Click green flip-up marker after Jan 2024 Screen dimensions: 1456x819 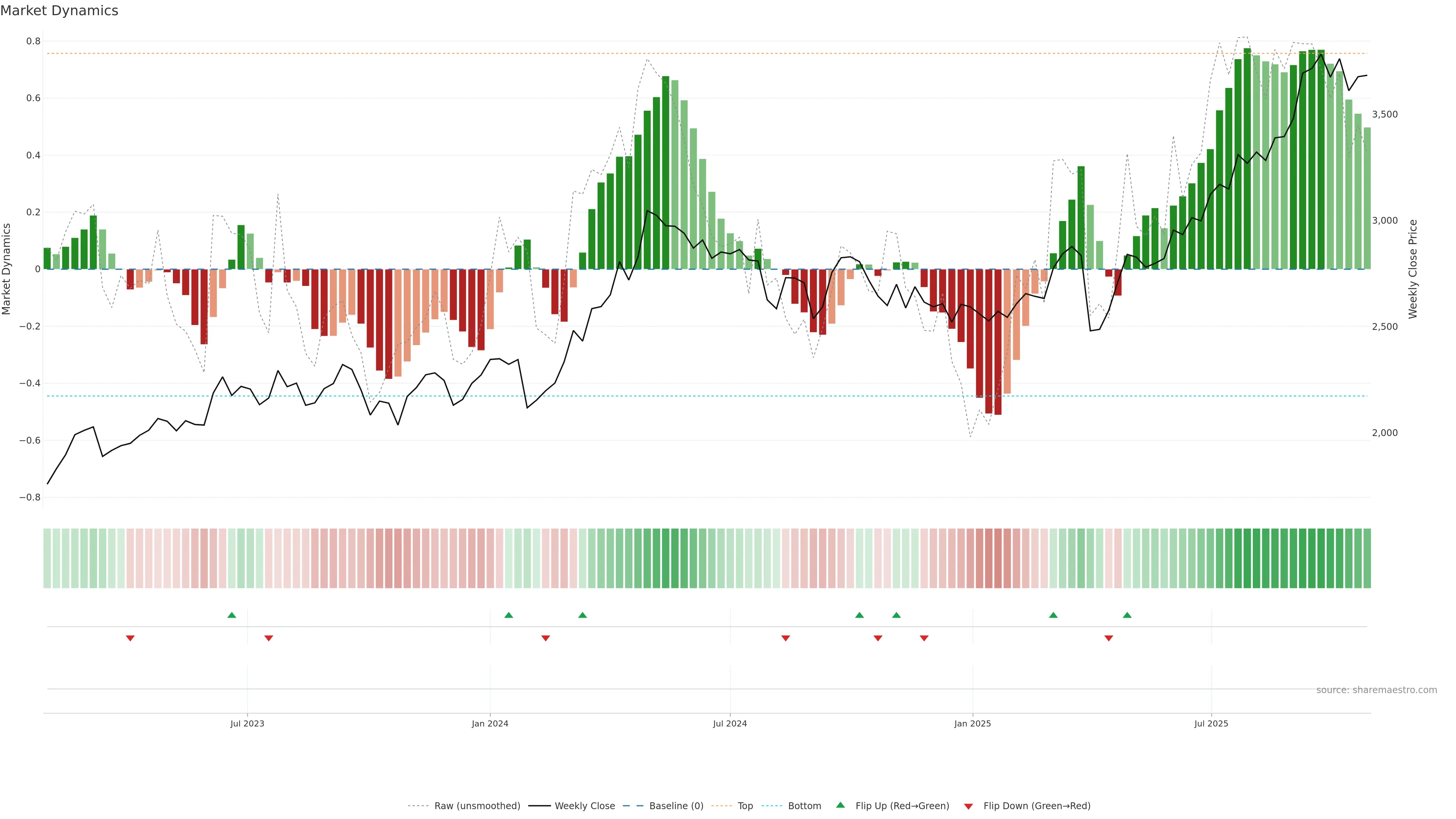[509, 615]
